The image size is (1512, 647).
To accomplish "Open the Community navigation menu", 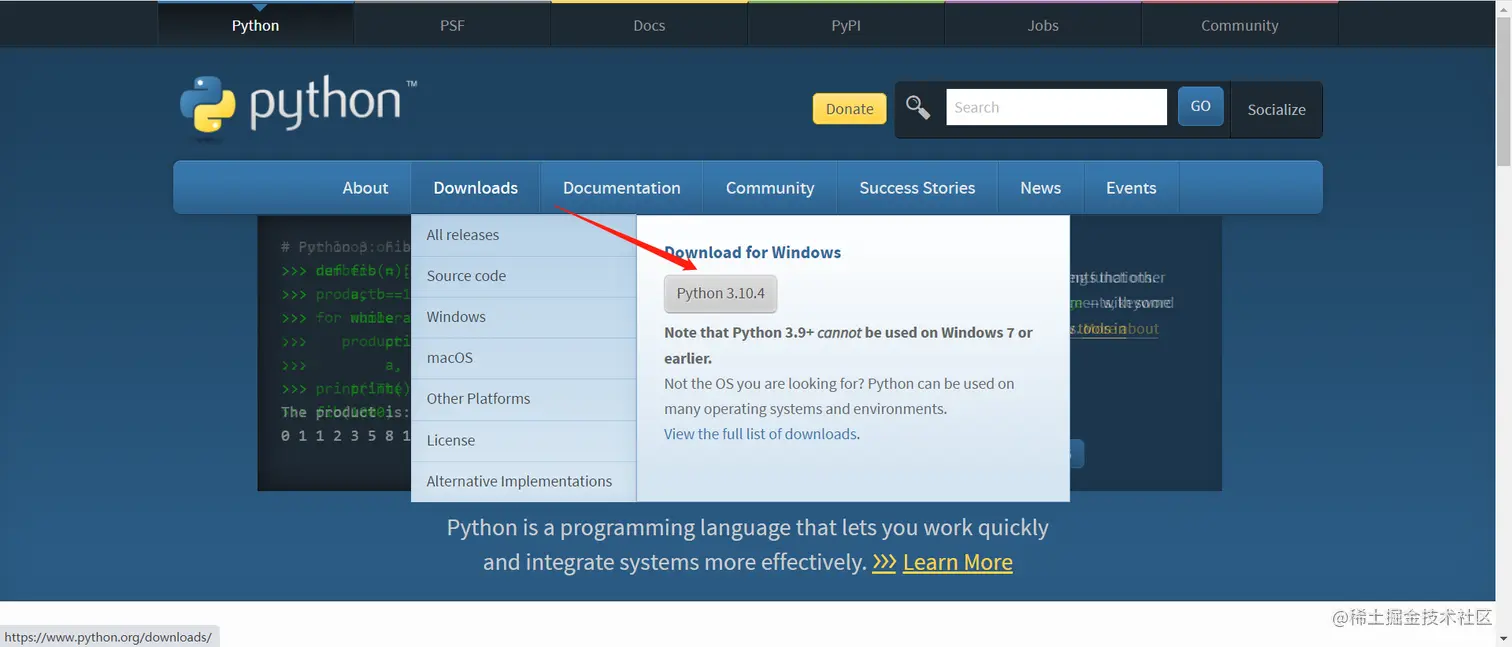I will 770,188.
